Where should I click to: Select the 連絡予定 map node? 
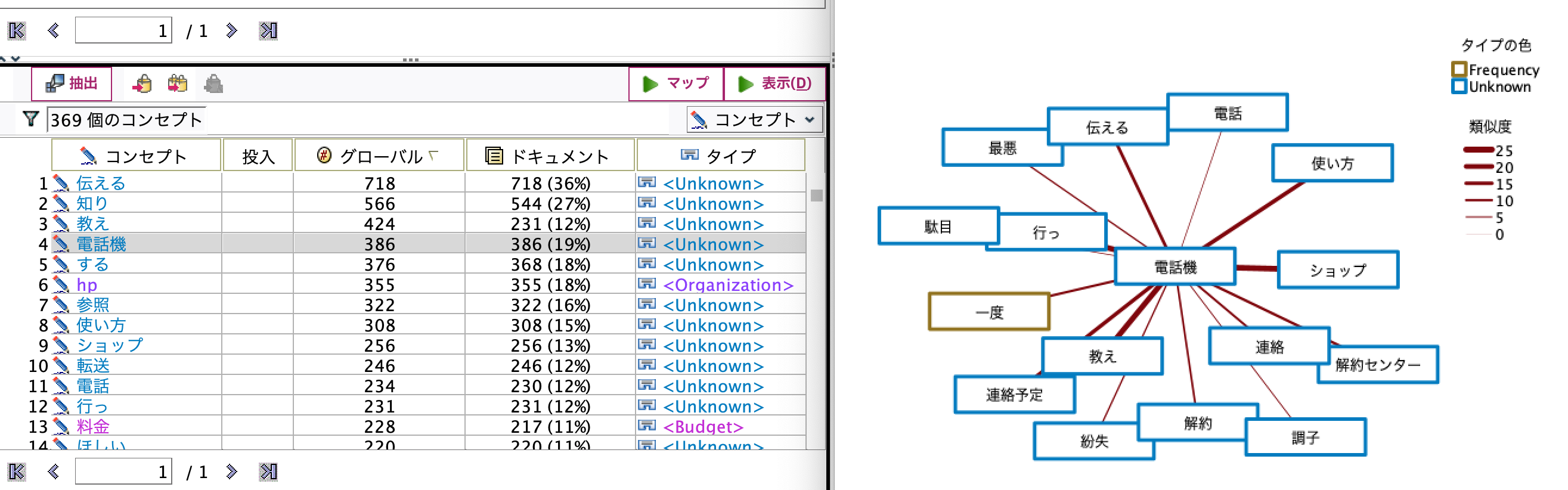(x=1015, y=395)
